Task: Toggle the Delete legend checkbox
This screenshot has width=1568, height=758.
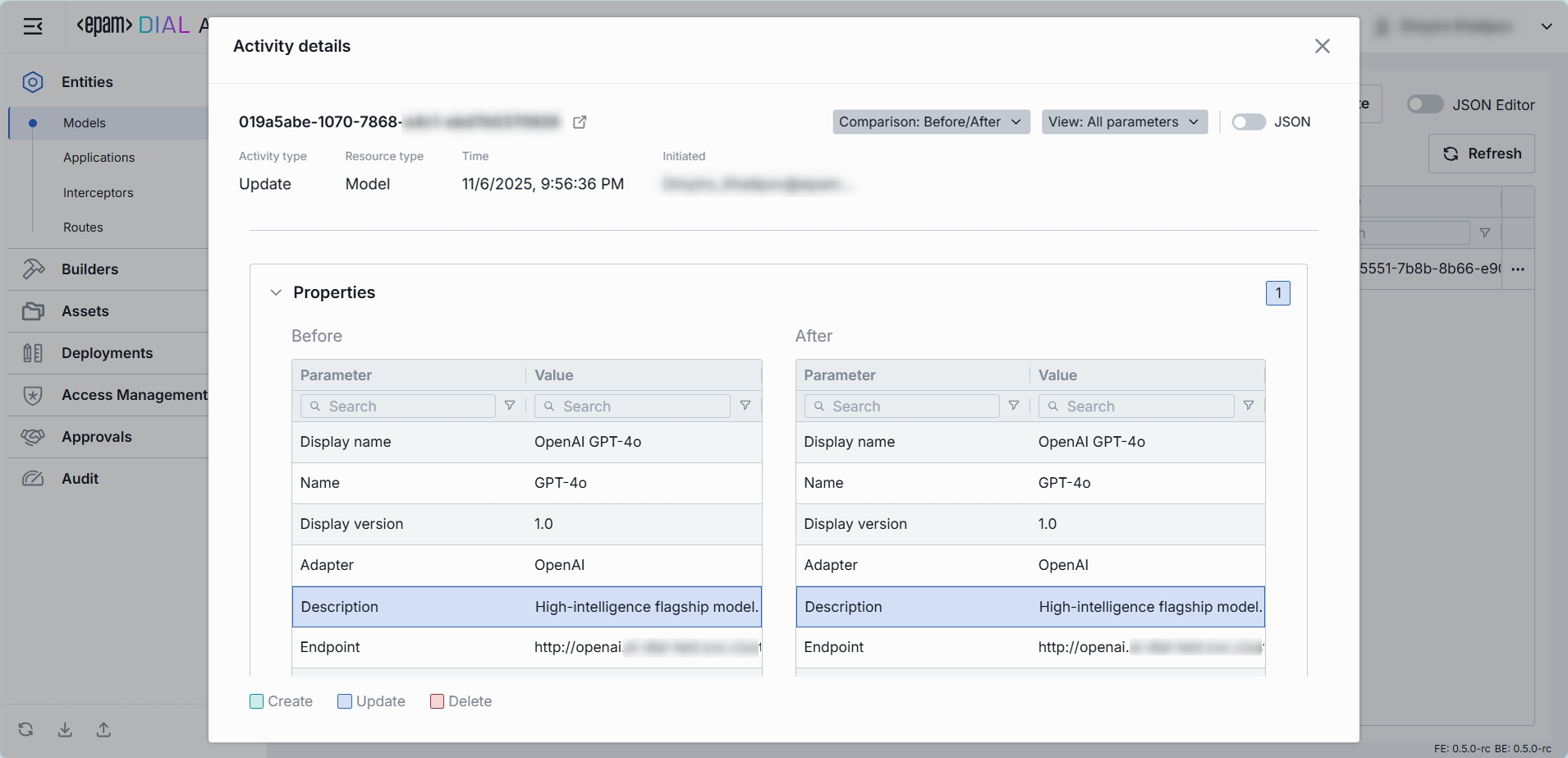Action: click(x=437, y=701)
